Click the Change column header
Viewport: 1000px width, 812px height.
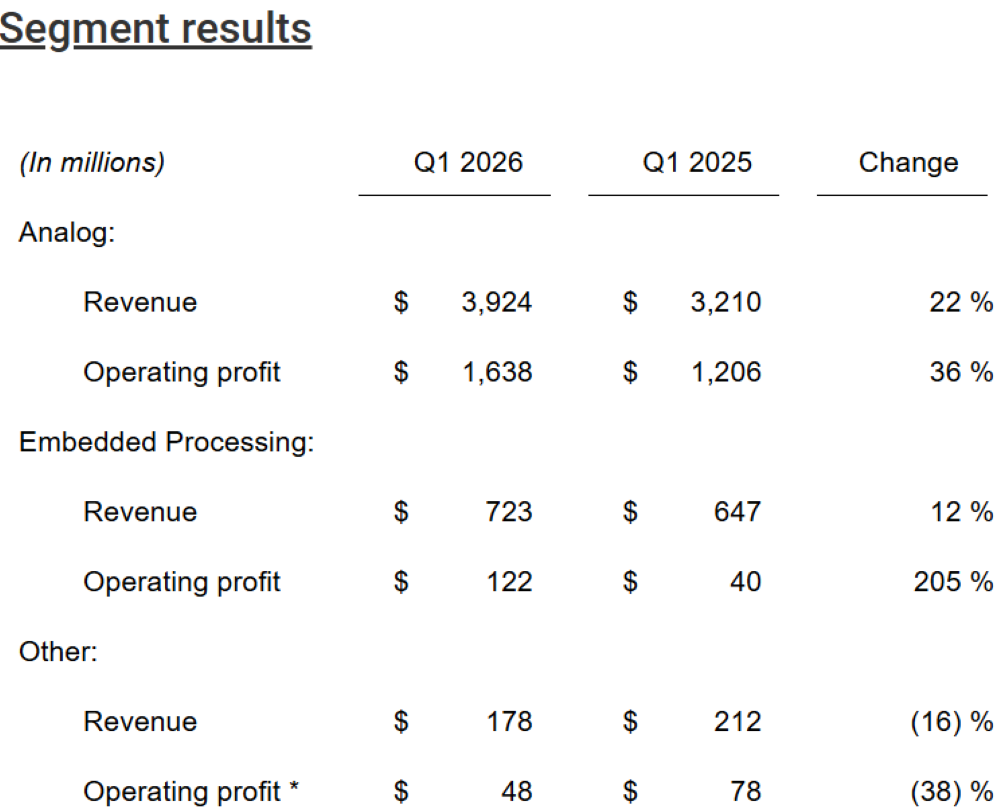click(x=908, y=163)
